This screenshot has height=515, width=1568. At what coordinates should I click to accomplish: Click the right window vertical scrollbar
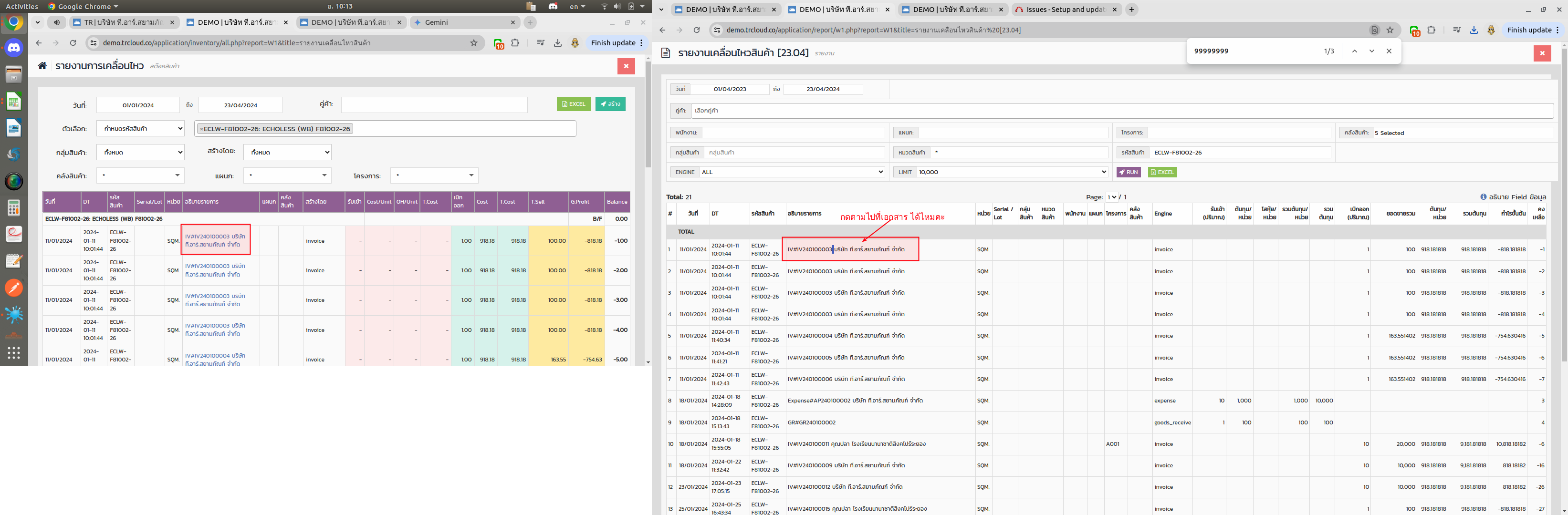pos(1564,204)
